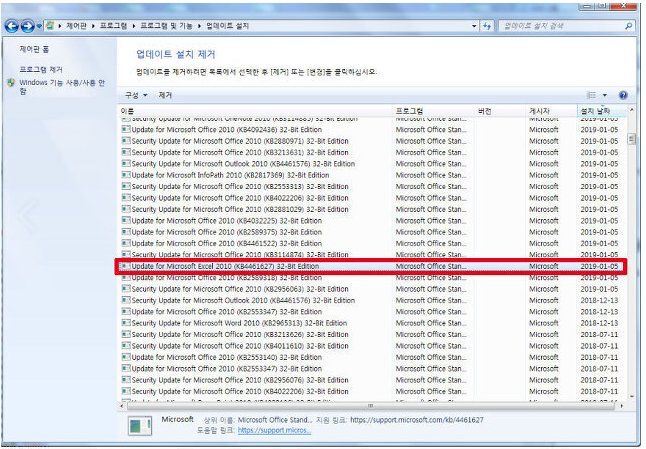This screenshot has width=646, height=449.
Task: Click the Control Panel icon in the address bar
Action: (50, 26)
